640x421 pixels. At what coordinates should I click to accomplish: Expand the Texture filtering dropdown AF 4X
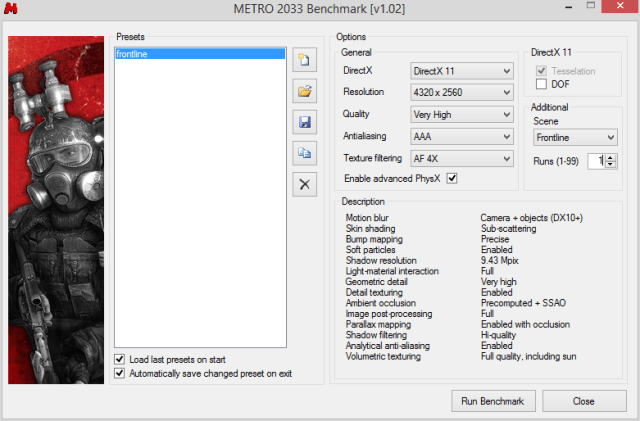coord(462,158)
